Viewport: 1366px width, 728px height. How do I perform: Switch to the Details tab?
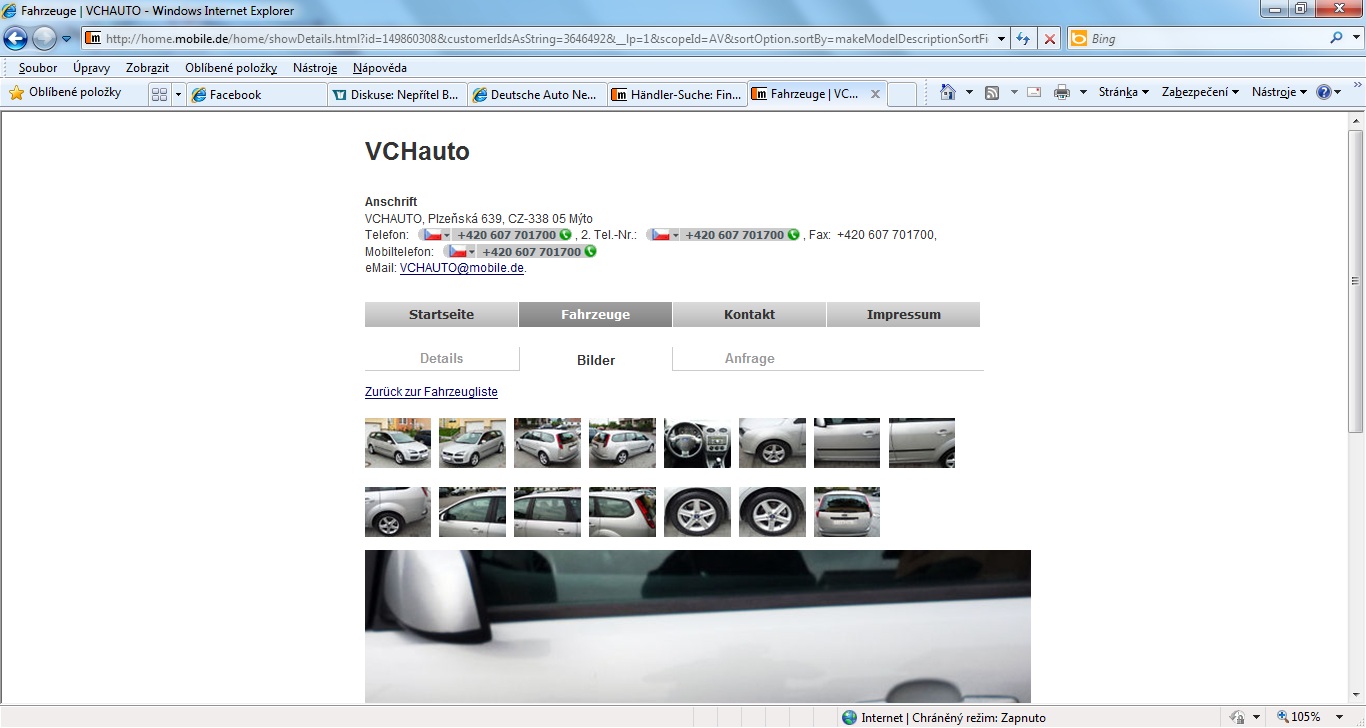click(441, 359)
